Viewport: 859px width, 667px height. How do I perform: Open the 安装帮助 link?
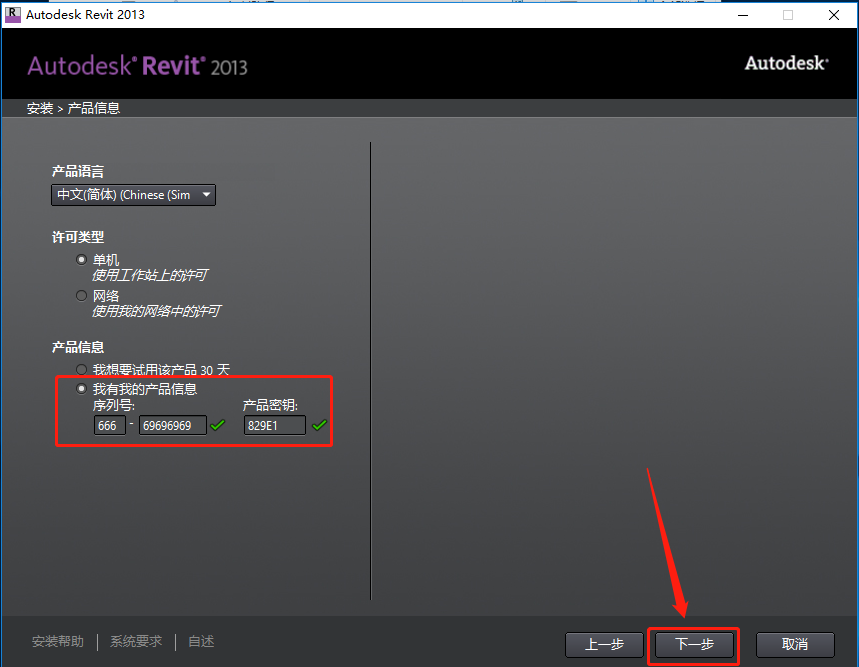coord(58,641)
